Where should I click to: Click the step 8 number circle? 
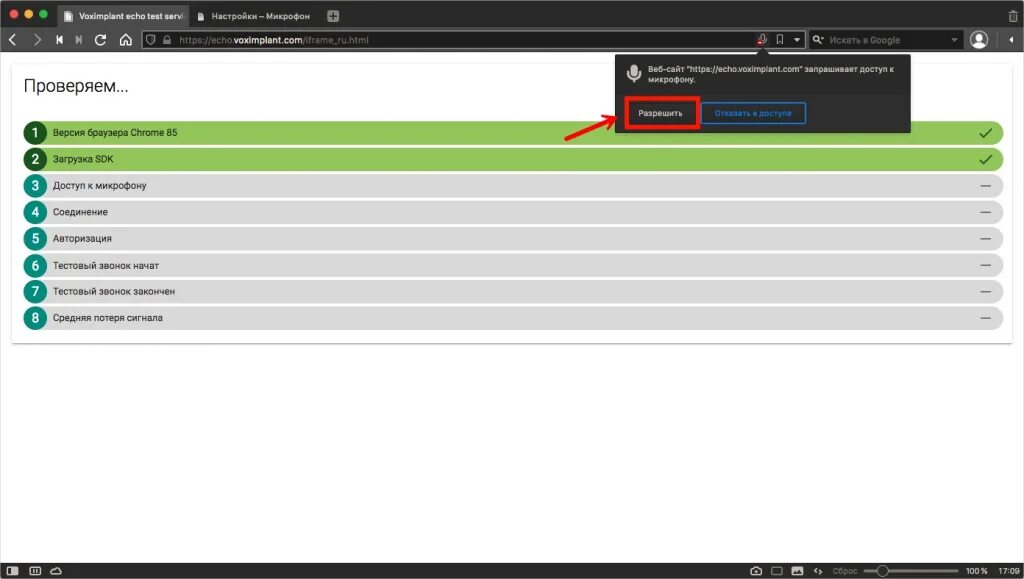(35, 318)
